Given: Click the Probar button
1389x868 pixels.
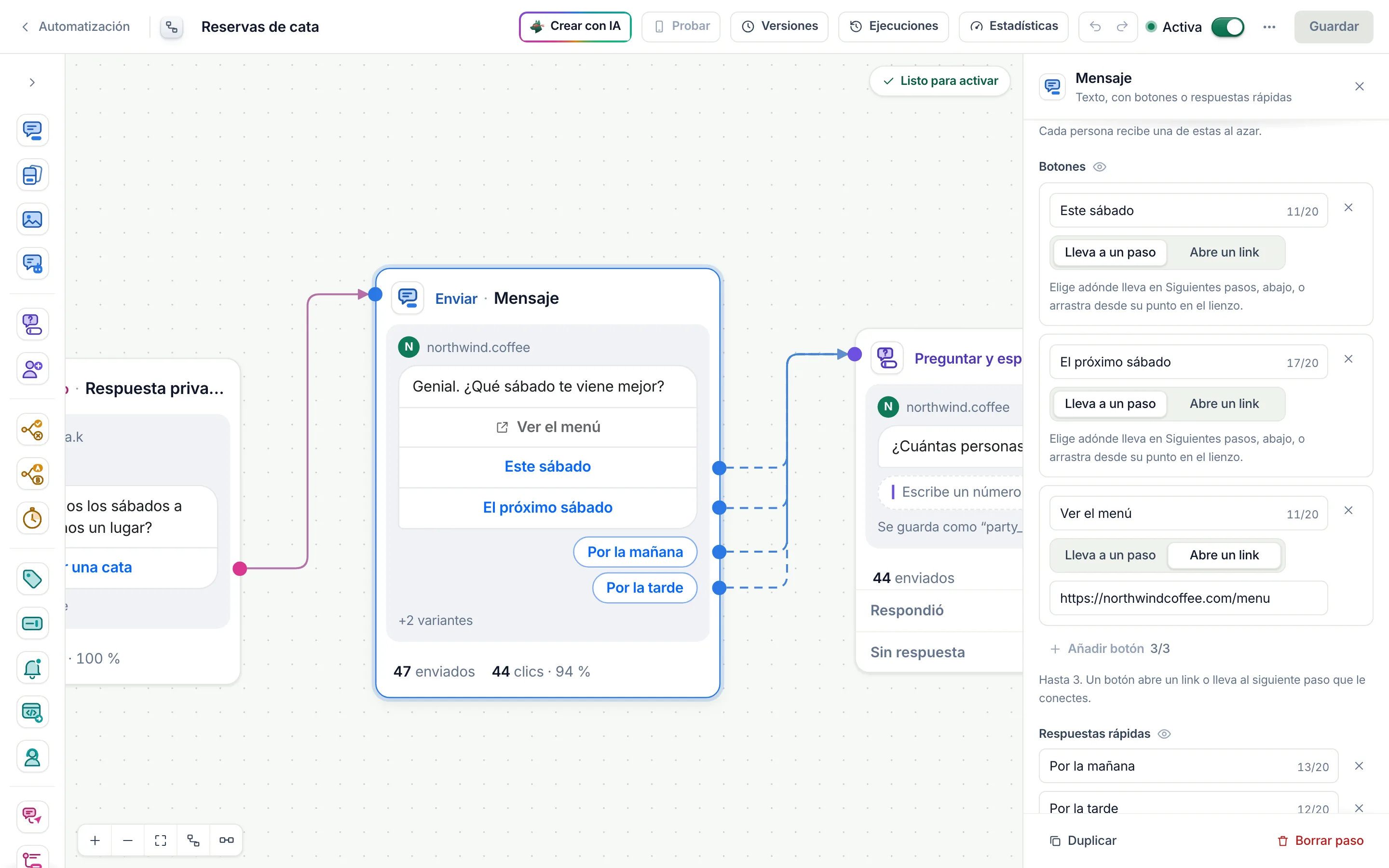Looking at the screenshot, I should (681, 27).
